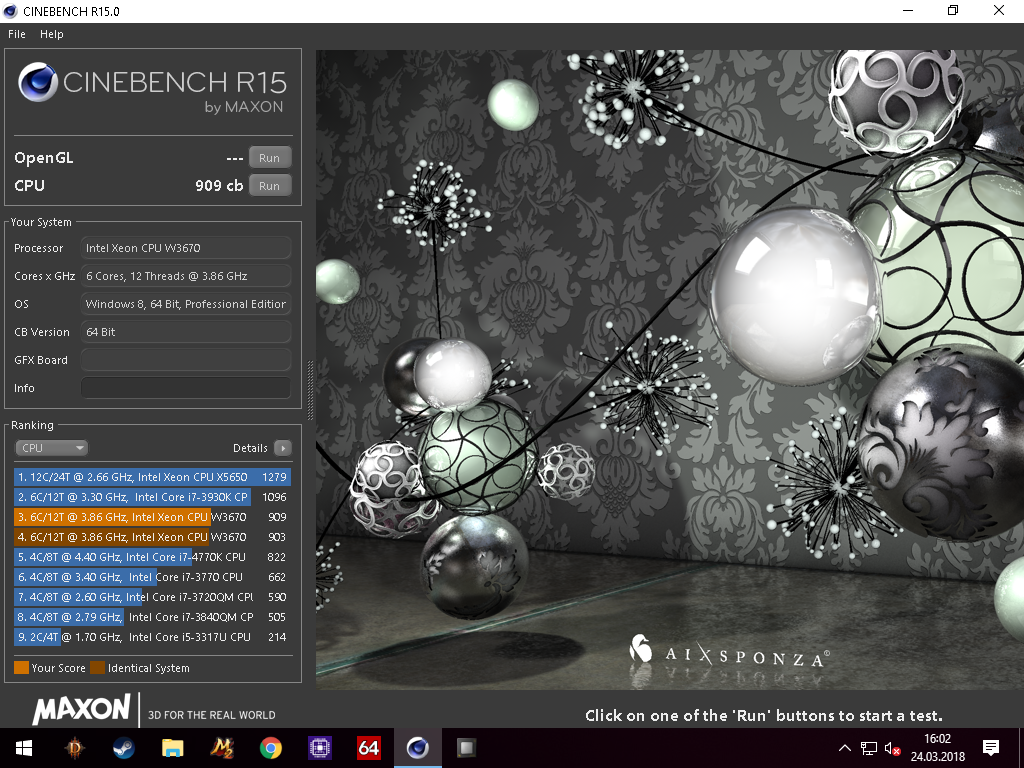
Task: Click the Cinebench logo icon in header
Action: (x=37, y=82)
